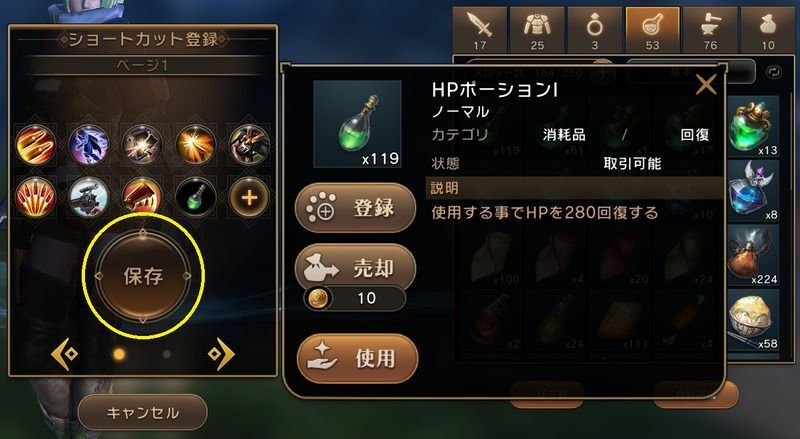Switch to the armor inventory tab
The width and height of the screenshot is (800, 439).
click(x=537, y=30)
